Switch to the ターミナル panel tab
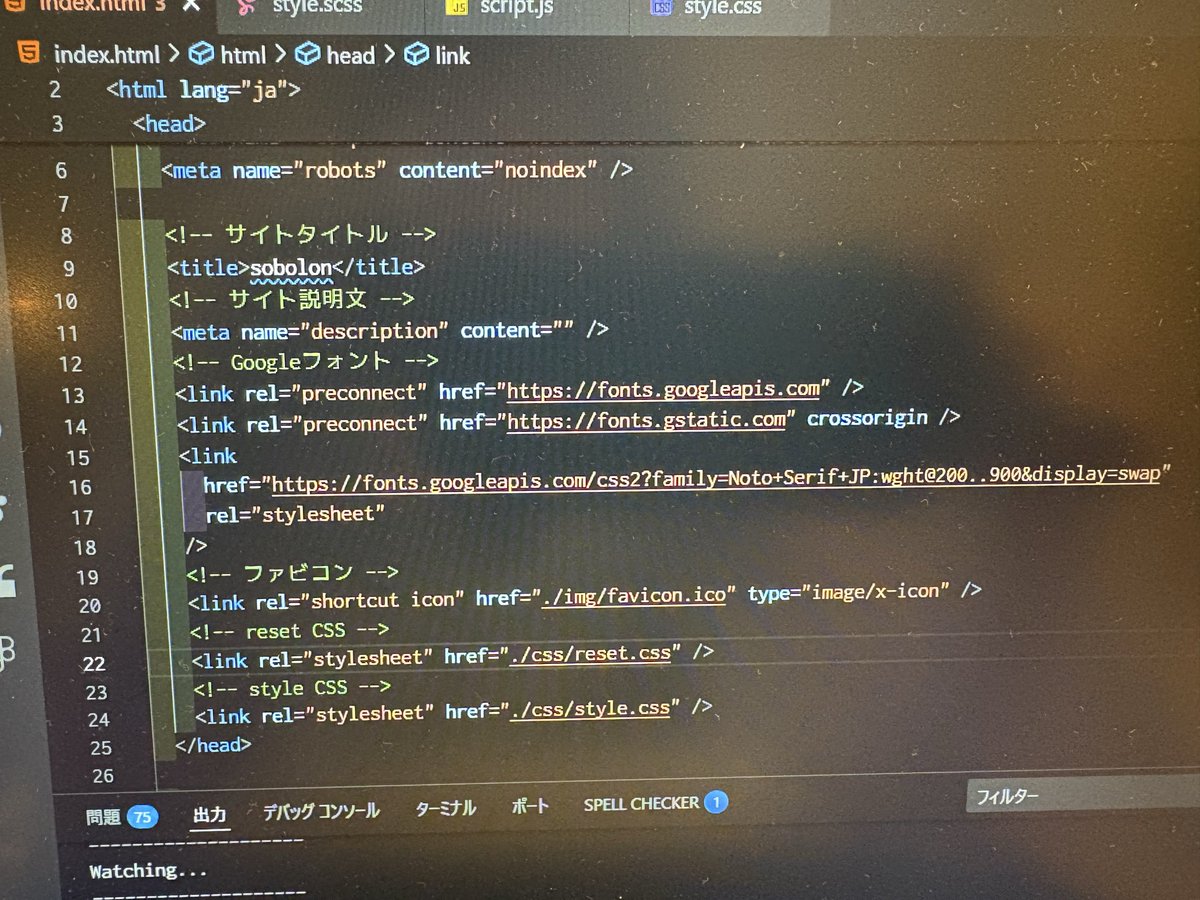 pyautogui.click(x=445, y=808)
